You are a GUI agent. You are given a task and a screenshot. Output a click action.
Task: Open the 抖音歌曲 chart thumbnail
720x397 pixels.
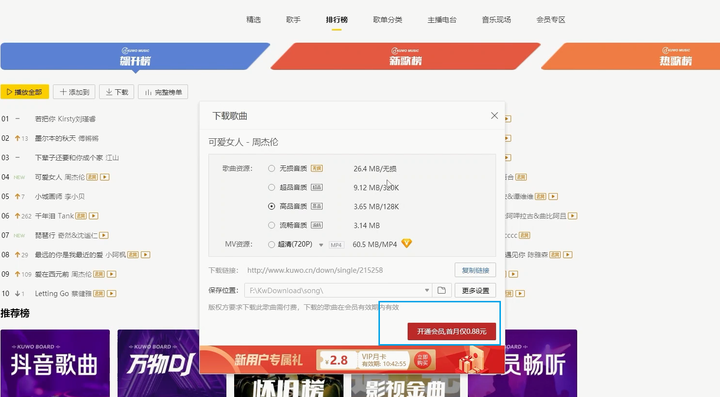pos(55,363)
